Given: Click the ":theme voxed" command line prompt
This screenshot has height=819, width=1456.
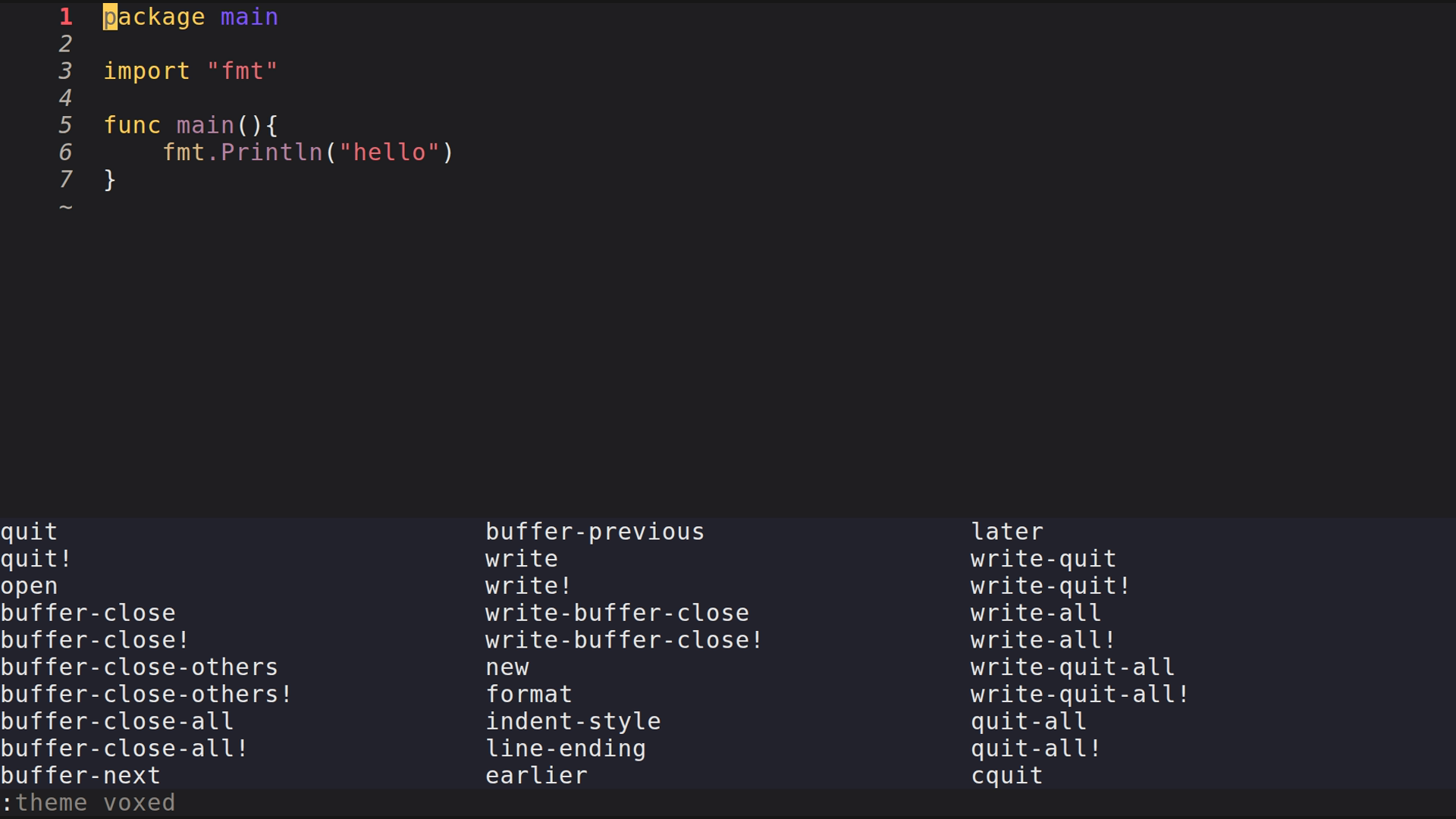Looking at the screenshot, I should tap(89, 803).
